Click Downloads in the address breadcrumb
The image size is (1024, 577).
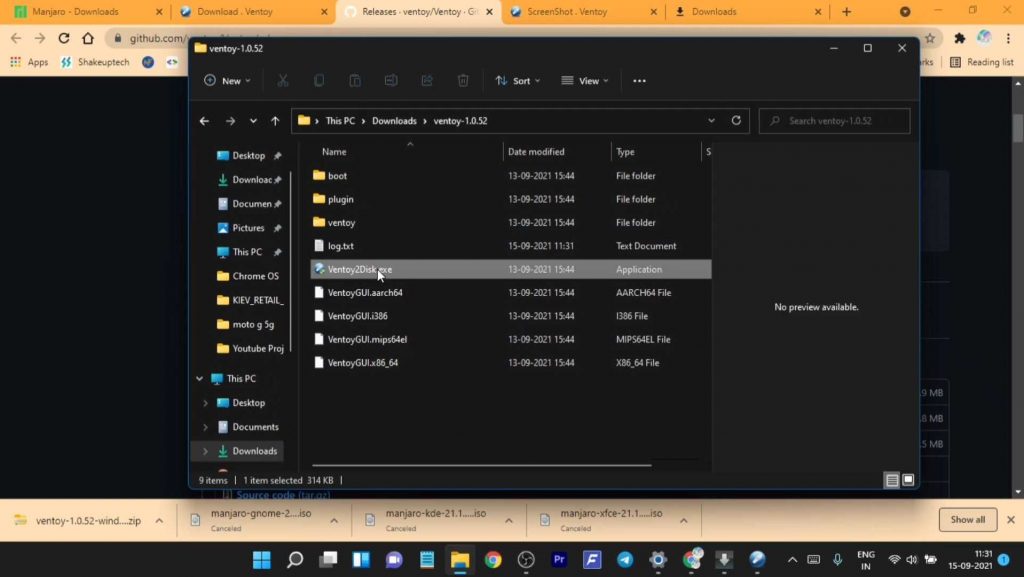[x=394, y=121]
